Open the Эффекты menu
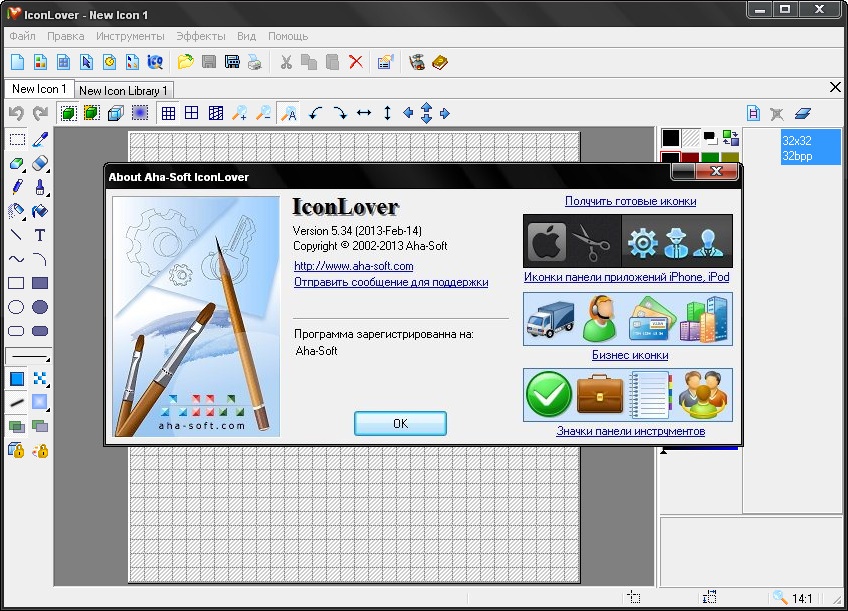Viewport: 848px width, 611px height. (x=201, y=35)
